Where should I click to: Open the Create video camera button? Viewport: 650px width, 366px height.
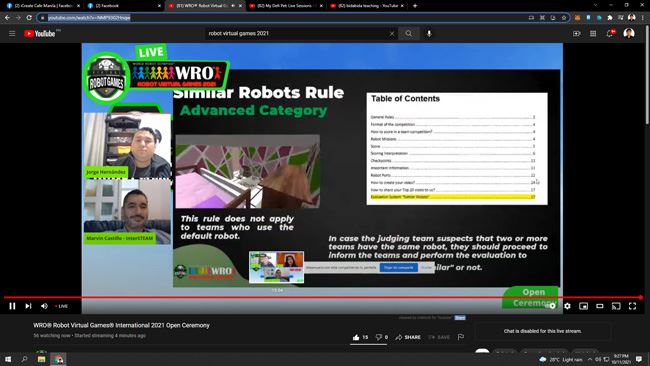point(577,34)
